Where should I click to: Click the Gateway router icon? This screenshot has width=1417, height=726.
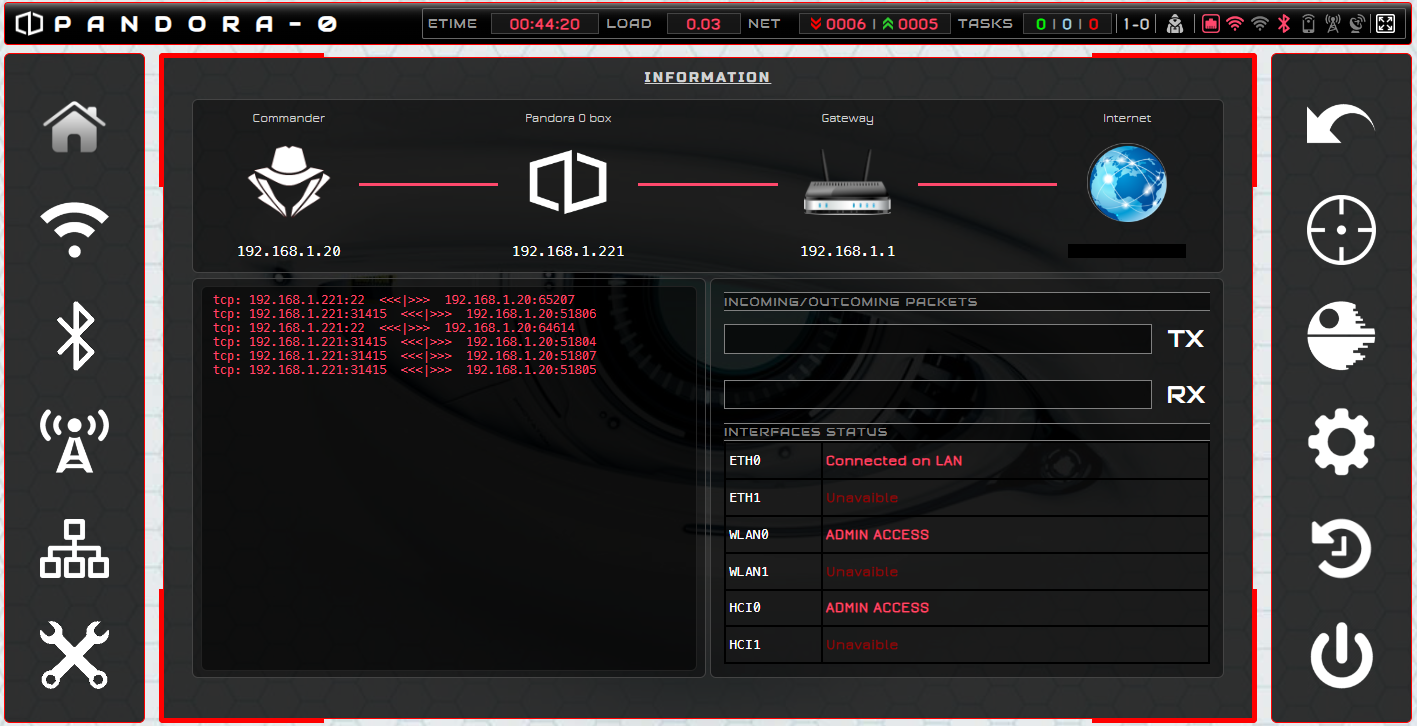[x=847, y=183]
